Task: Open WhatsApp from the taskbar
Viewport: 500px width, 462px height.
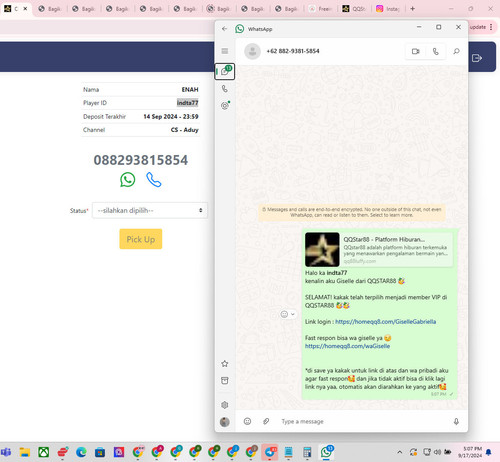Action: [327, 452]
